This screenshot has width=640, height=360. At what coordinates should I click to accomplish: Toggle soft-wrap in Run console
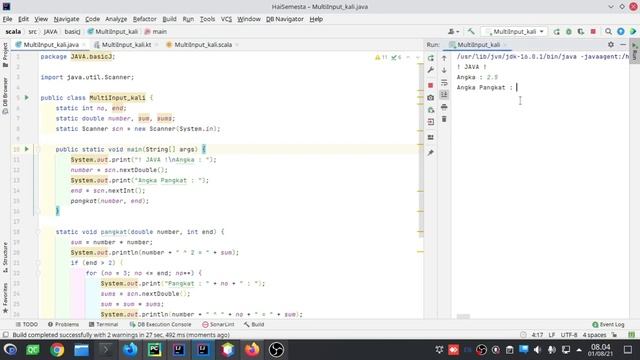444,82
